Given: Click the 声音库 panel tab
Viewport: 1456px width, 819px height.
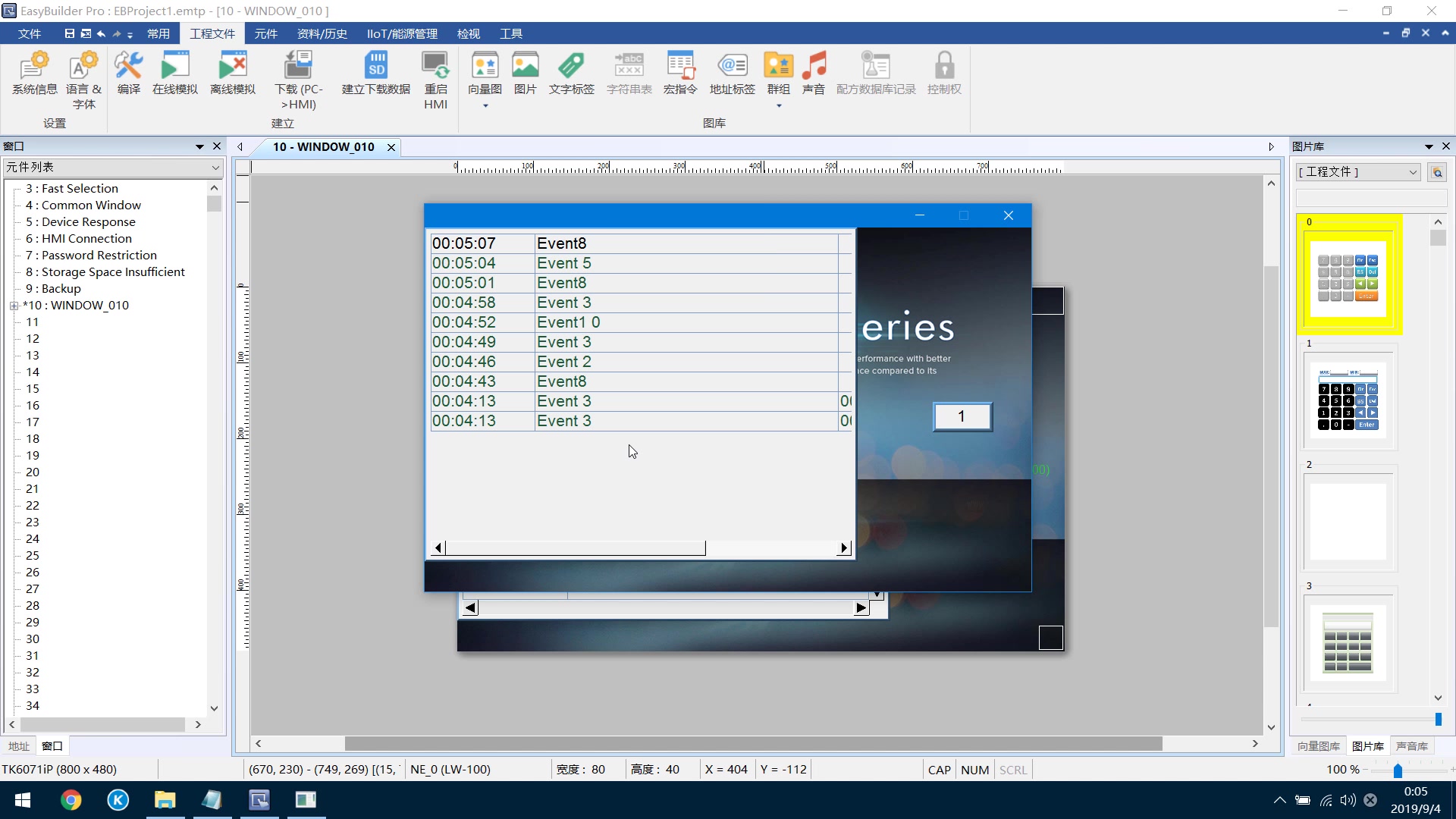Looking at the screenshot, I should coord(1411,746).
